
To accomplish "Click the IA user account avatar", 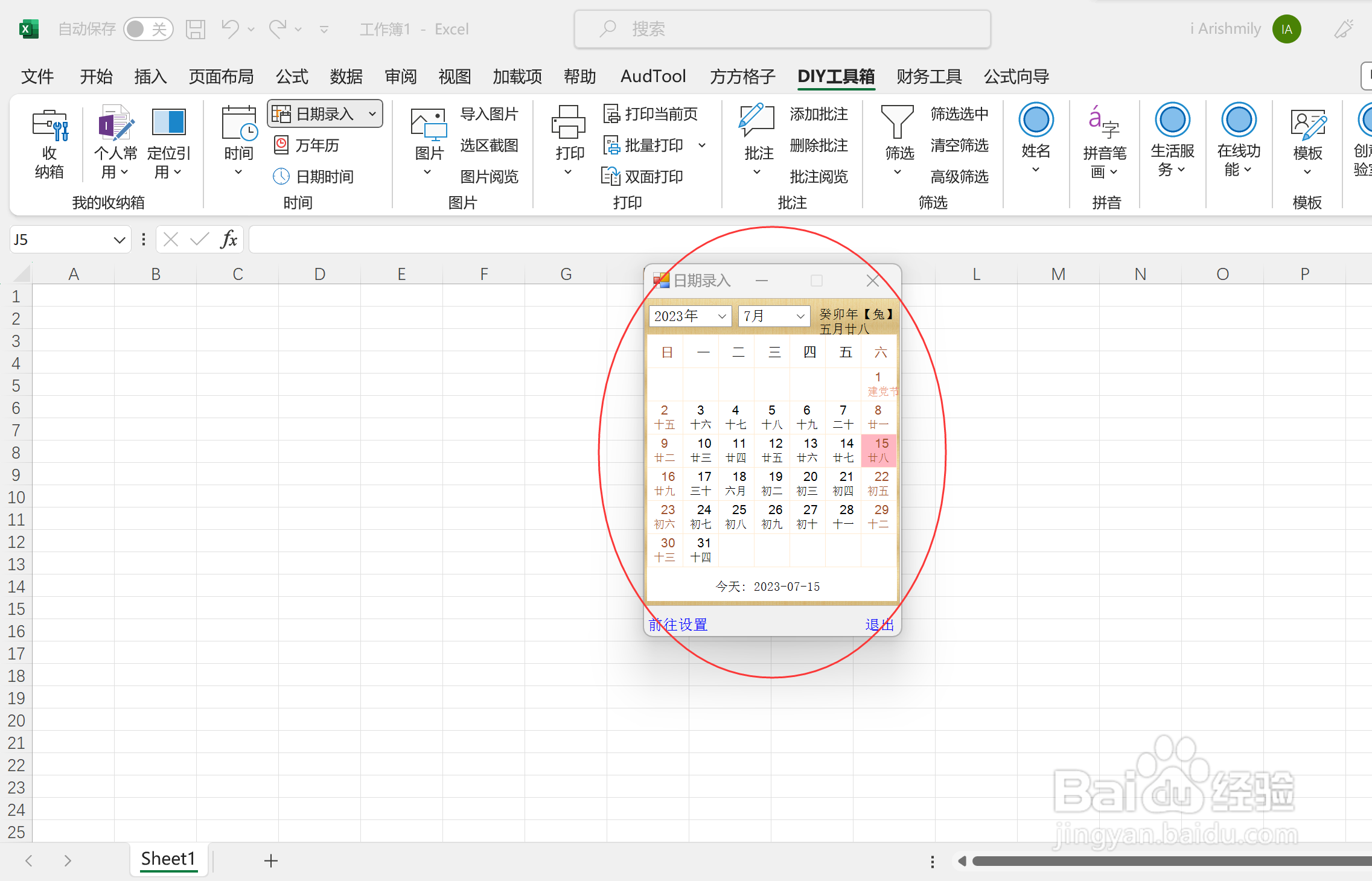I will 1287,29.
